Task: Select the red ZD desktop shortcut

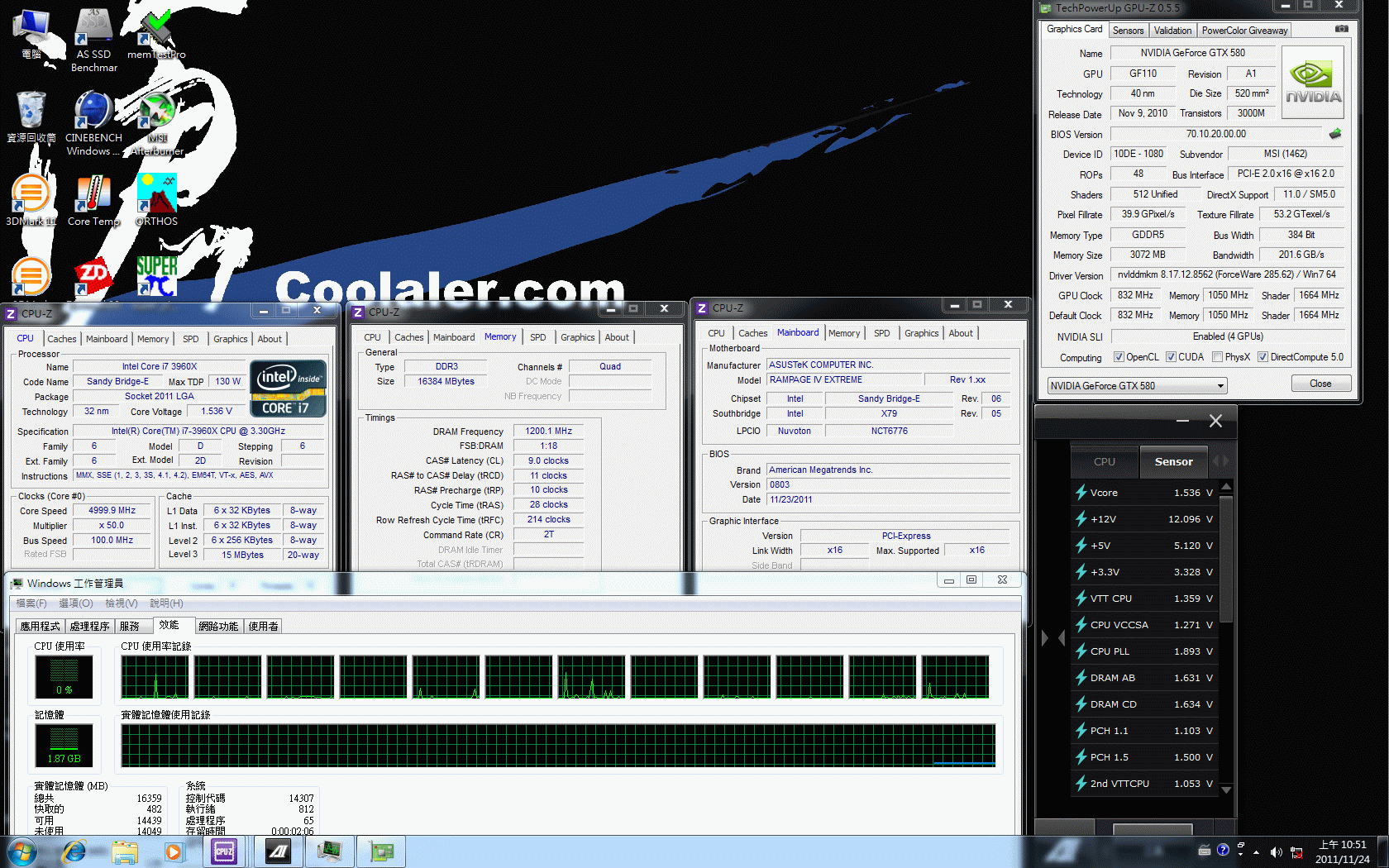Action: pyautogui.click(x=93, y=278)
